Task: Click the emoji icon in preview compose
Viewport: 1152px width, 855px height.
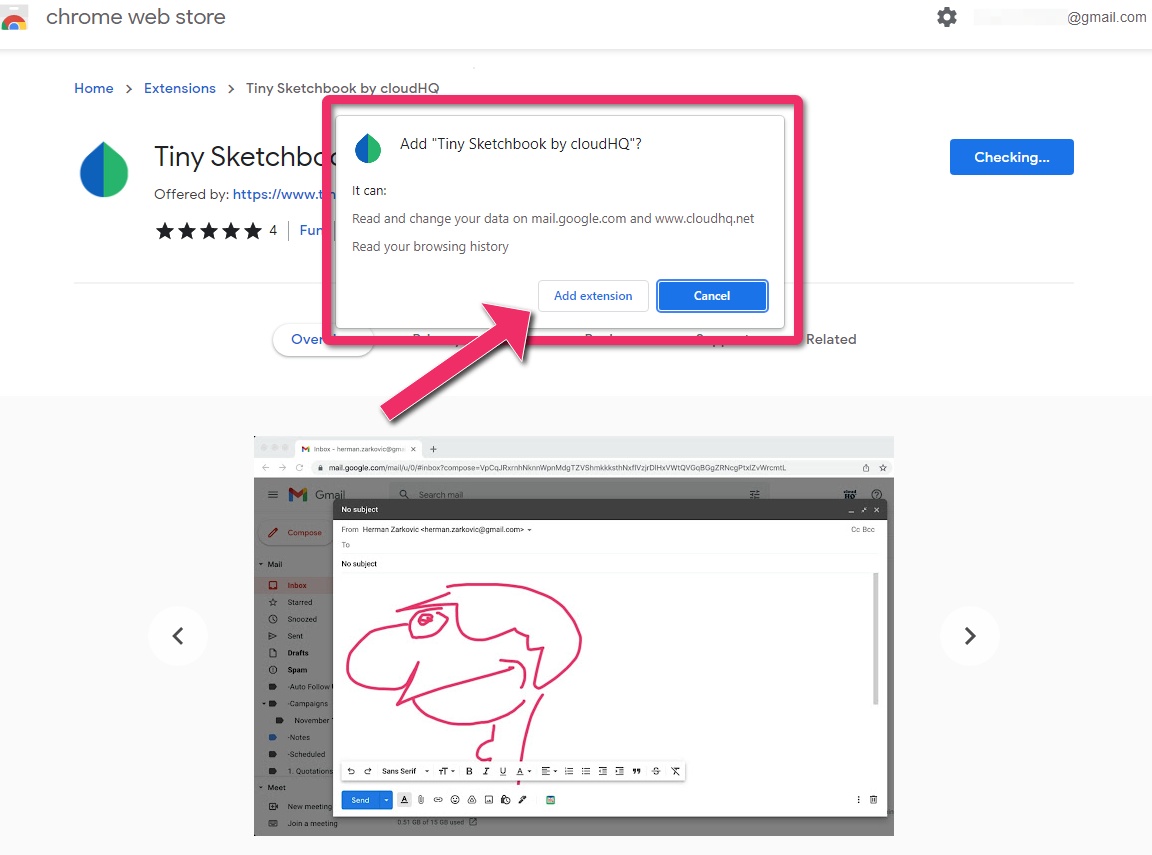Action: [455, 800]
